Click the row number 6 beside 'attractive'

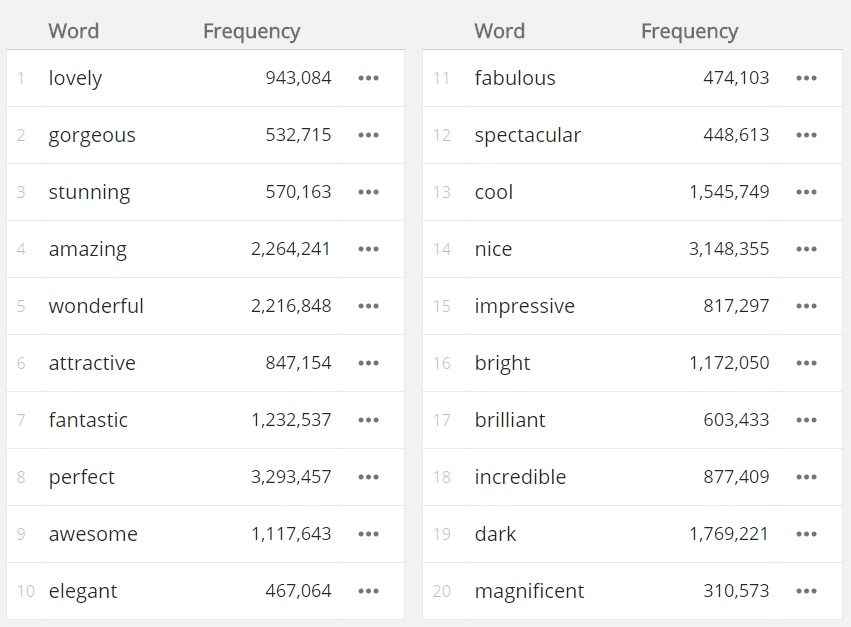[21, 363]
